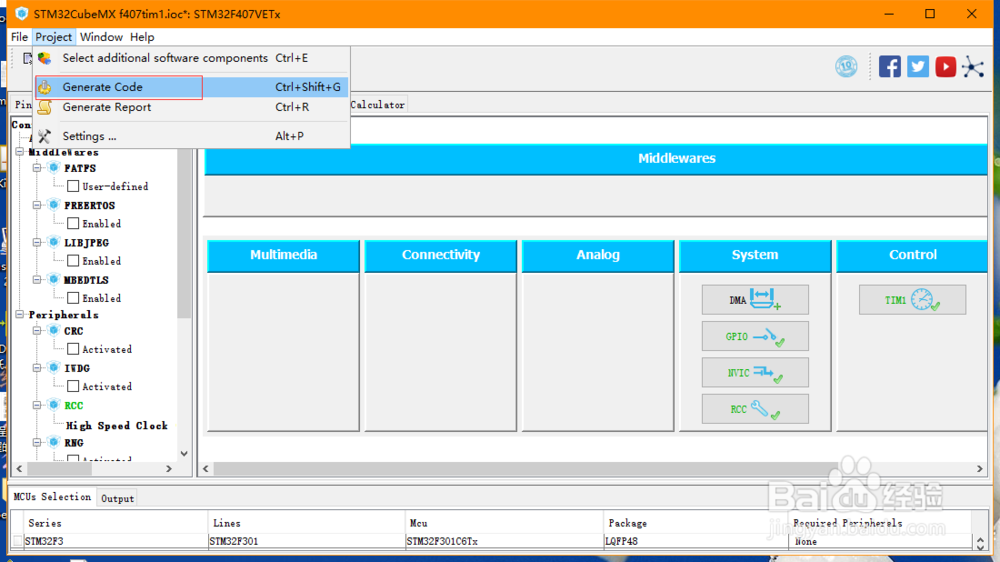This screenshot has width=1000, height=562.
Task: Click the 10 years anniversary badge icon
Action: [846, 66]
